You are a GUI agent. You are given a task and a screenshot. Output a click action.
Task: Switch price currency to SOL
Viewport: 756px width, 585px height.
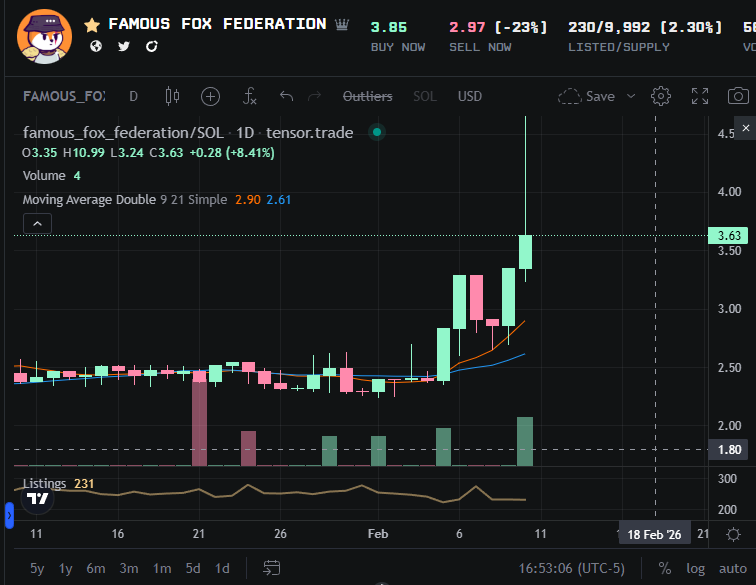click(x=425, y=96)
